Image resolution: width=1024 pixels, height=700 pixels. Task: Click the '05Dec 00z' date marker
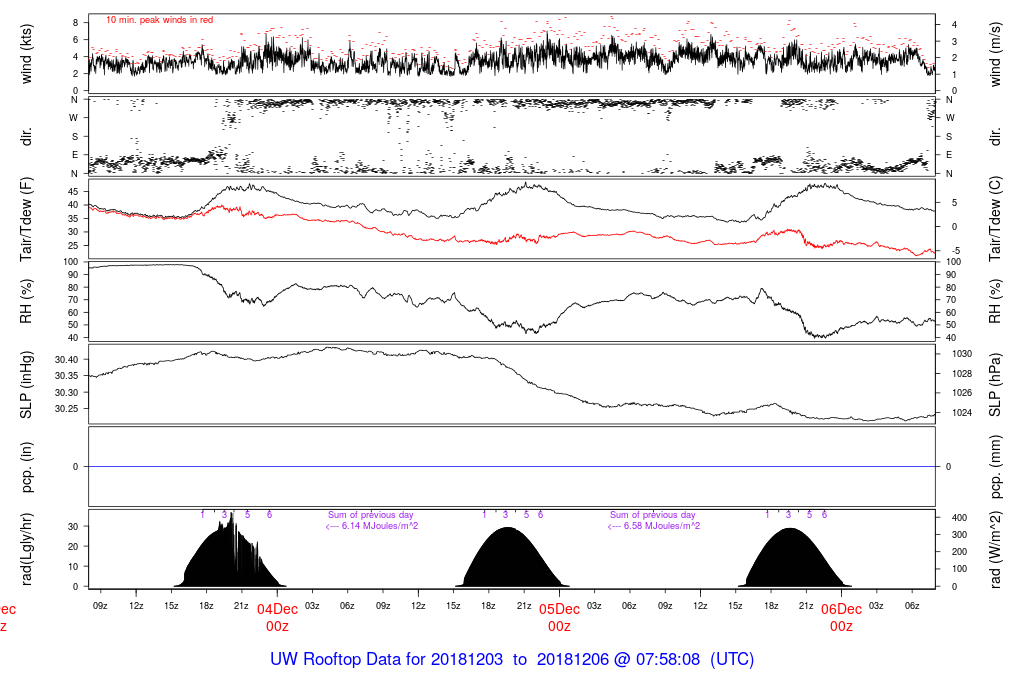point(559,618)
